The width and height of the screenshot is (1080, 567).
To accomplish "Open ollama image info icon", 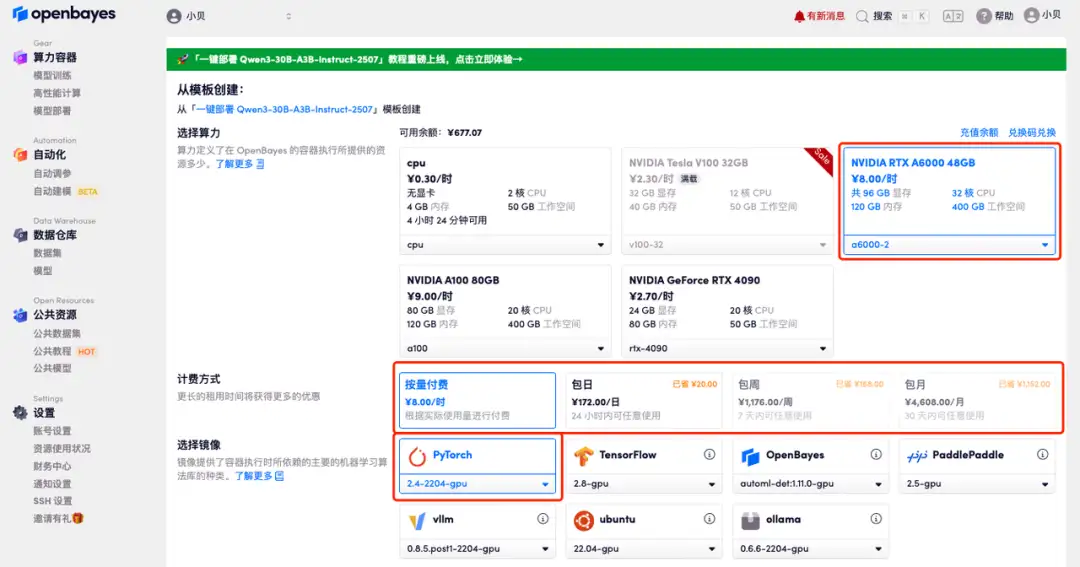I will [876, 519].
